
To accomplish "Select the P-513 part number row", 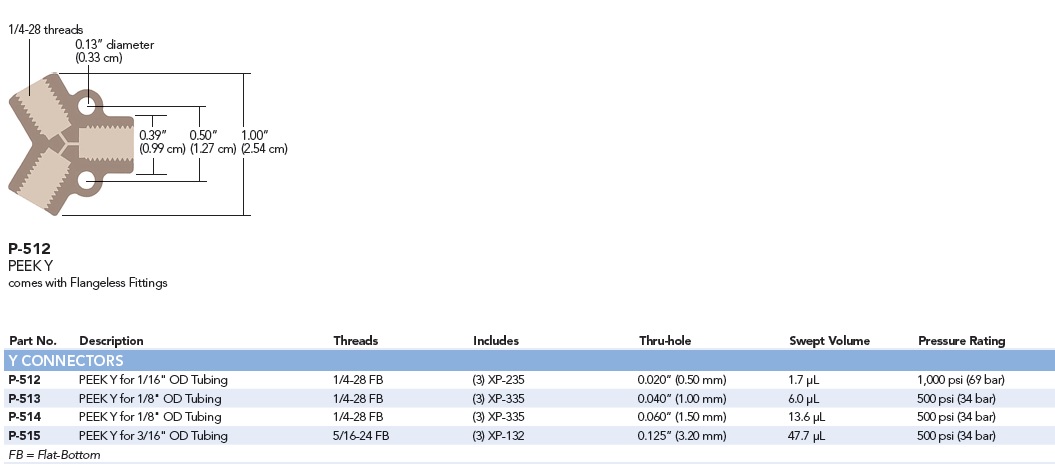I will (528, 399).
